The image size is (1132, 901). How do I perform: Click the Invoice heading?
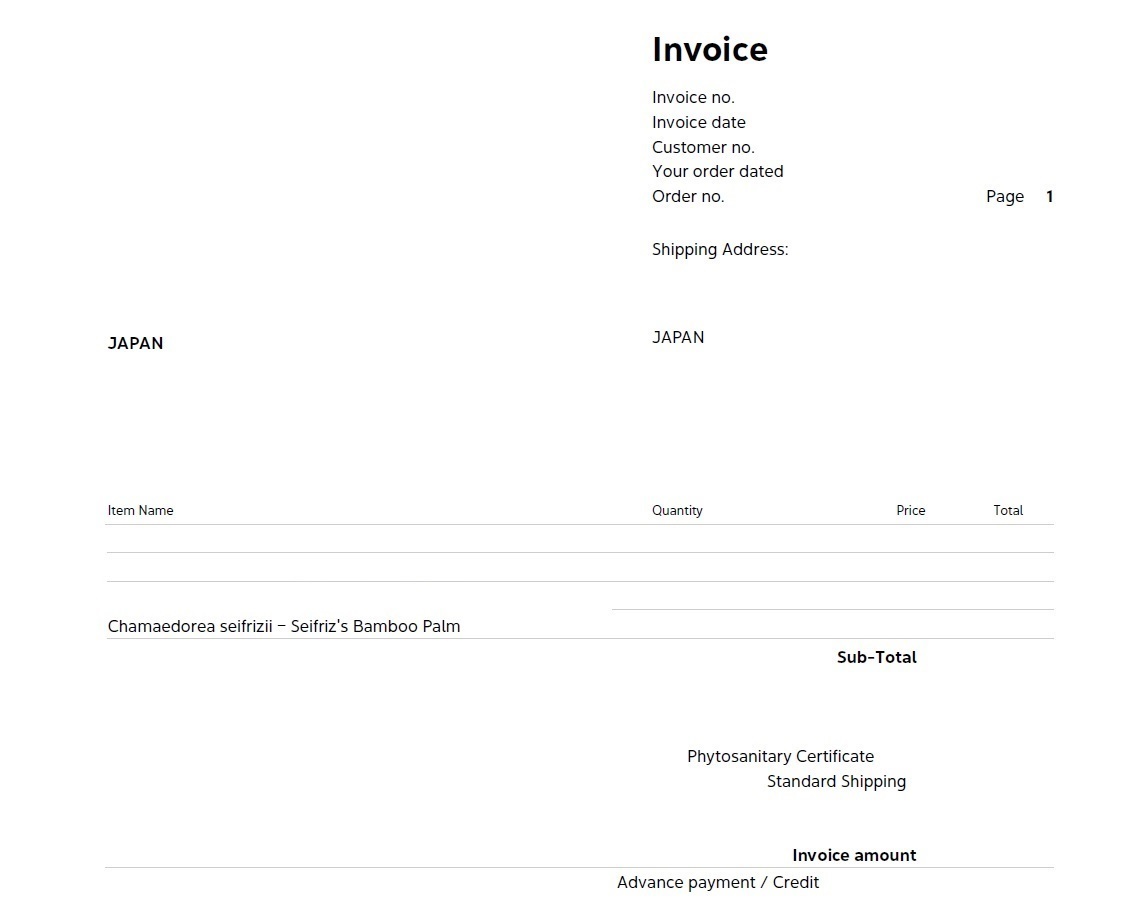click(x=710, y=50)
